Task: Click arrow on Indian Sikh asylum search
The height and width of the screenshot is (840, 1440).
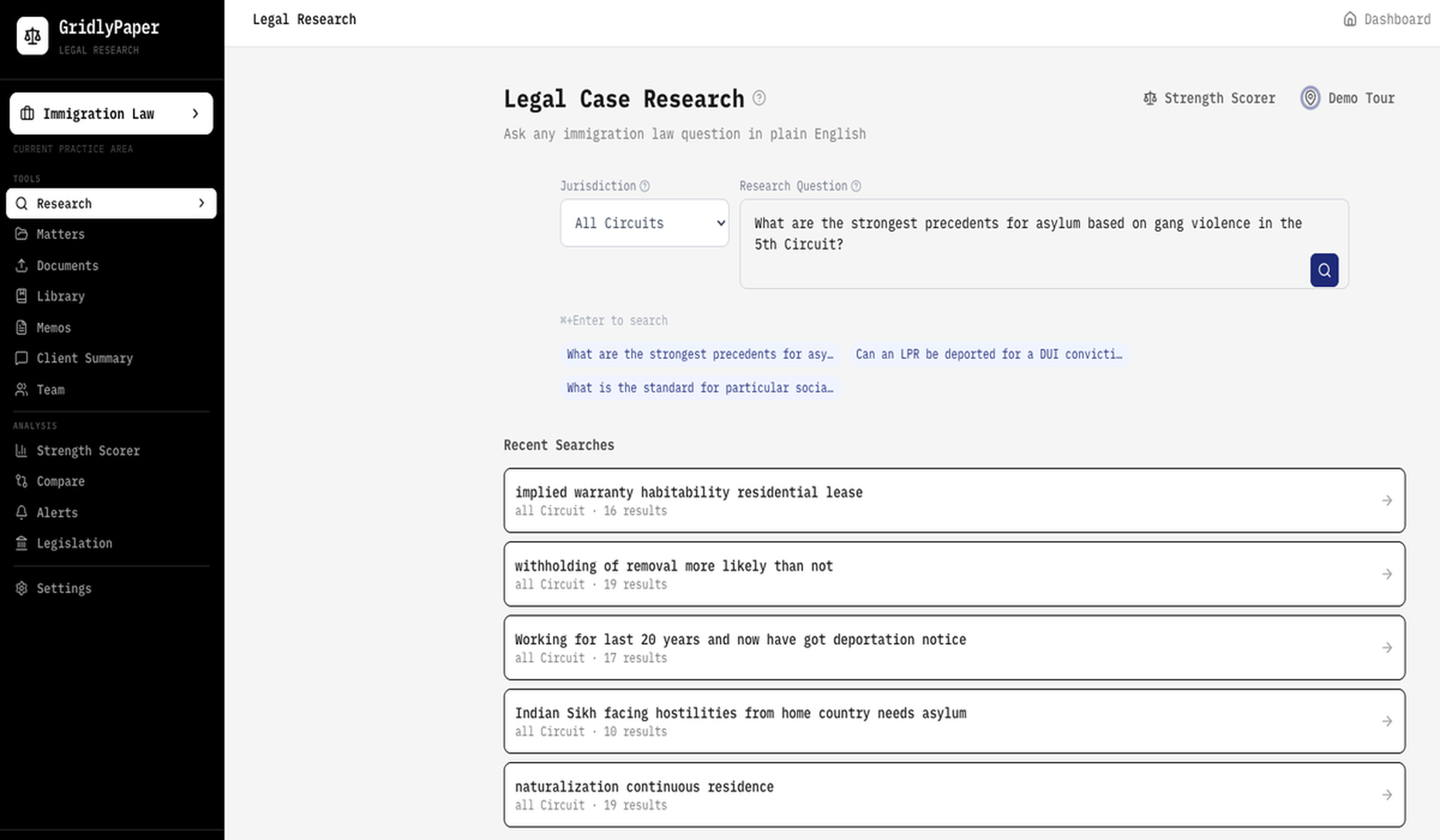Action: tap(1387, 721)
